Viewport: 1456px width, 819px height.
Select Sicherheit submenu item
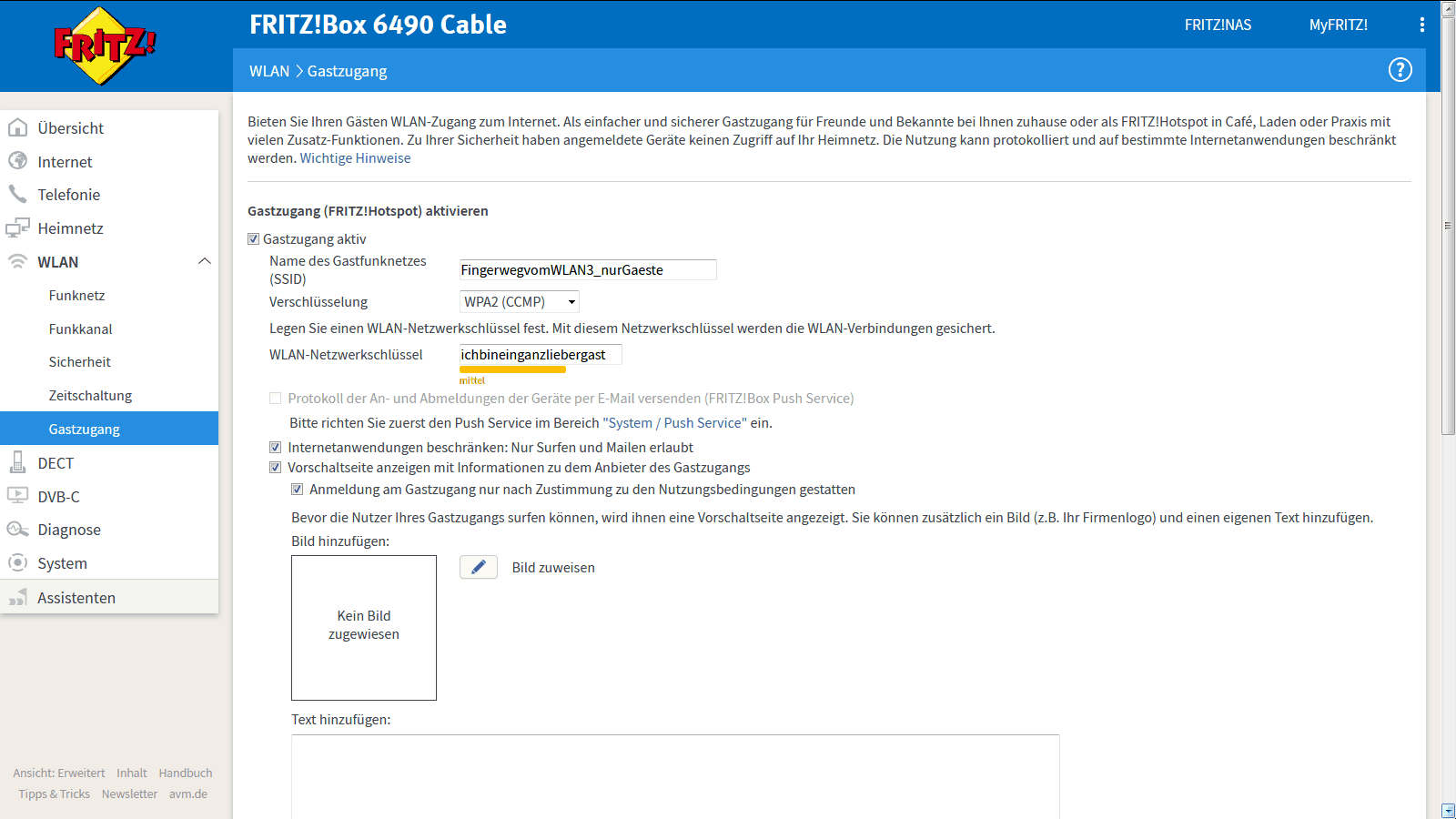pos(109,362)
